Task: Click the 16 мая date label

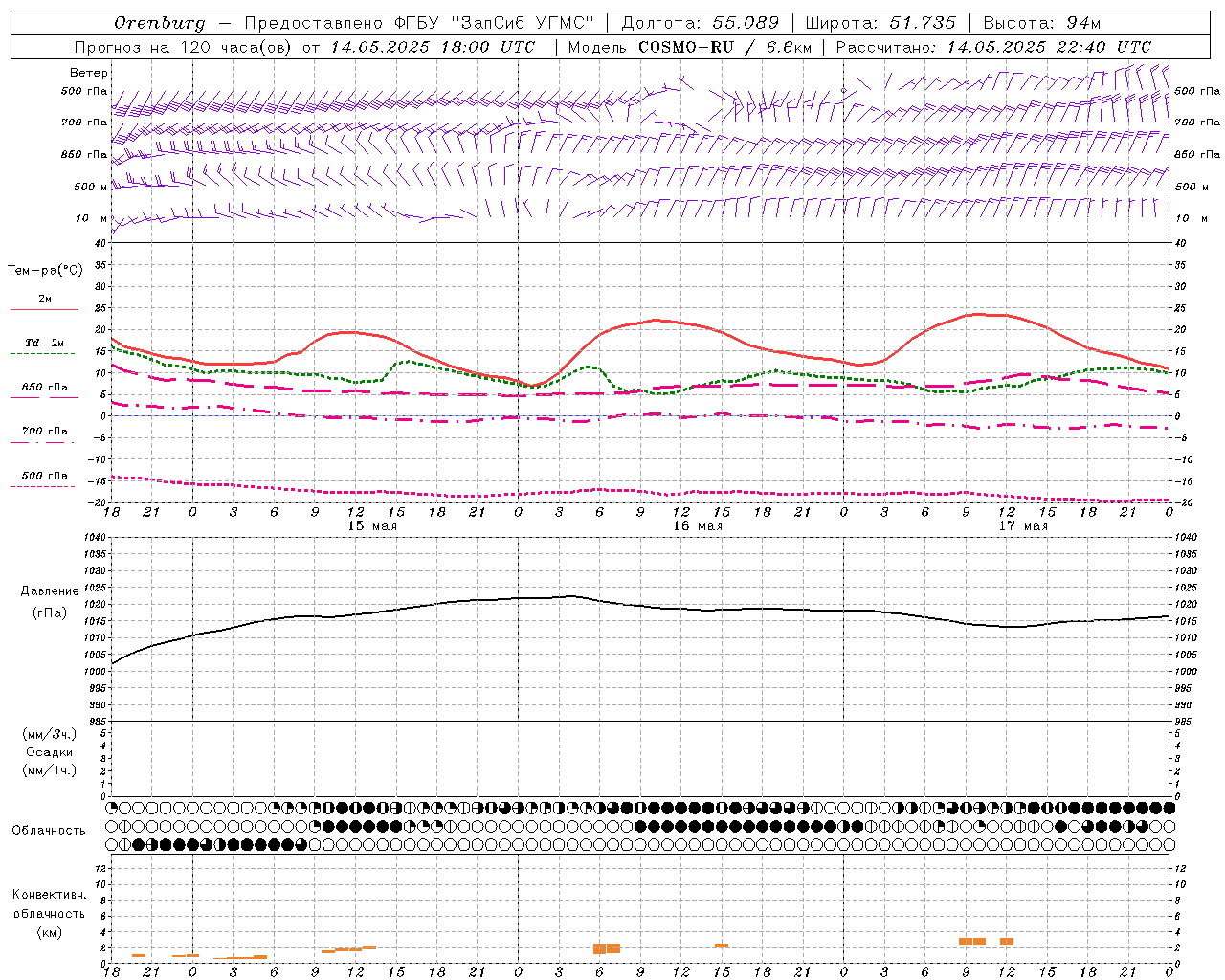Action: [698, 526]
